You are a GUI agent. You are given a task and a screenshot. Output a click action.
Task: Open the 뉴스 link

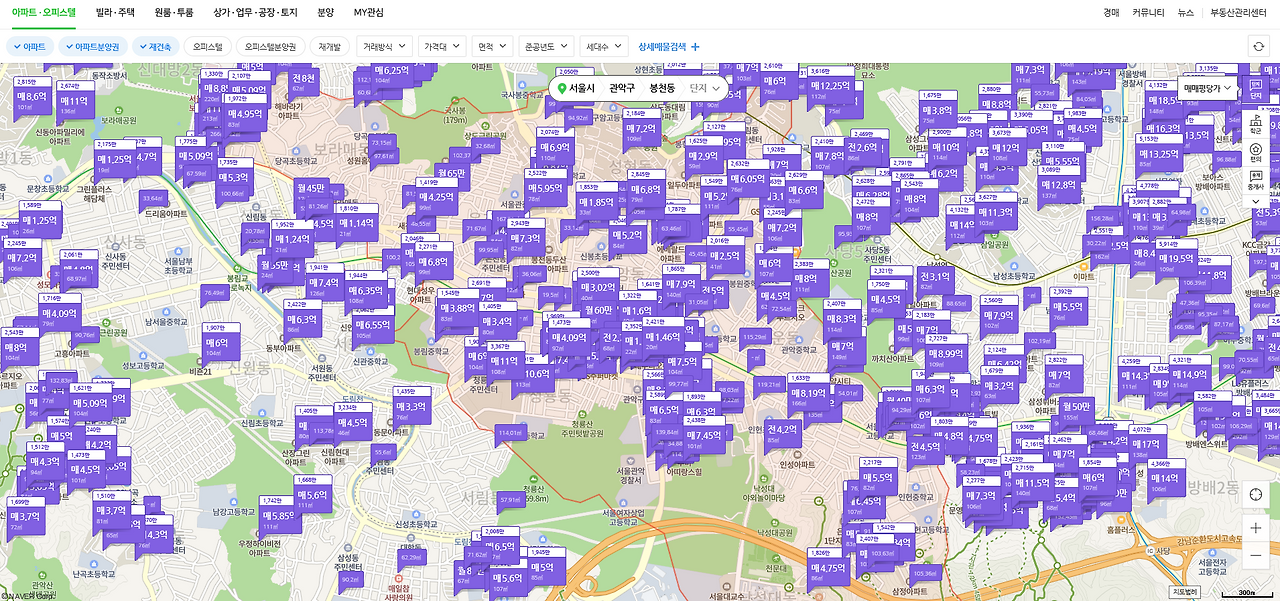pos(1186,13)
